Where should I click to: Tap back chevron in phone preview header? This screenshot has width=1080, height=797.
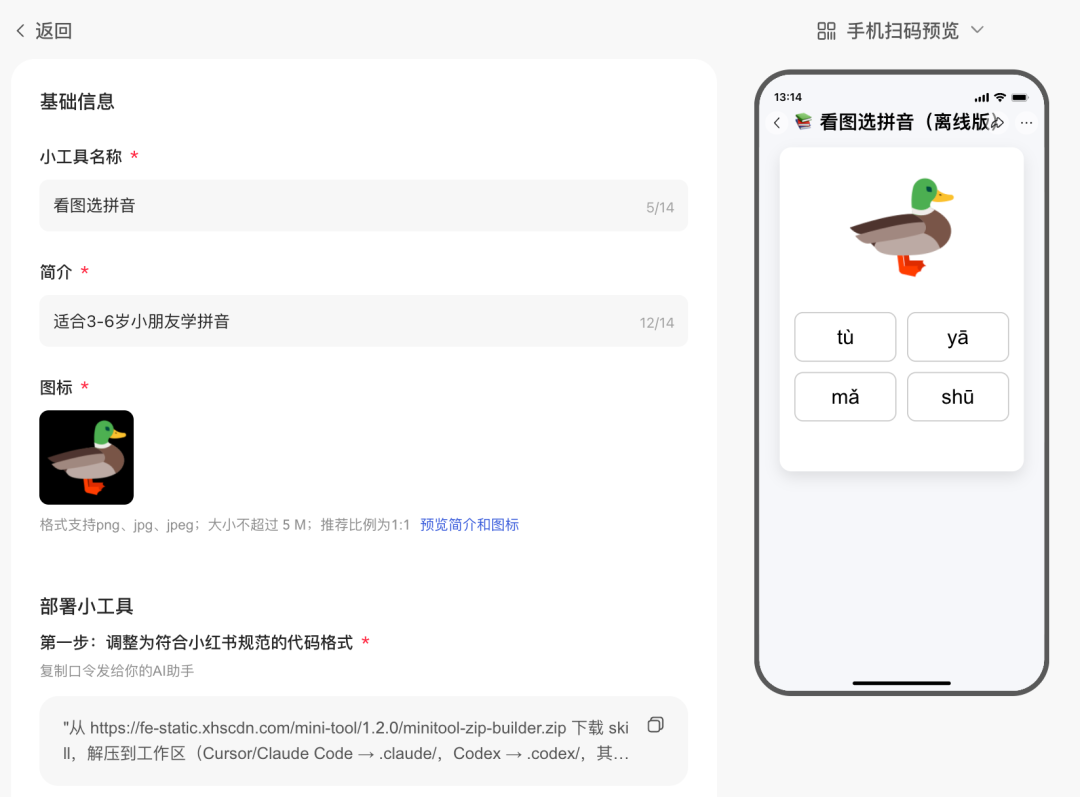click(x=777, y=123)
